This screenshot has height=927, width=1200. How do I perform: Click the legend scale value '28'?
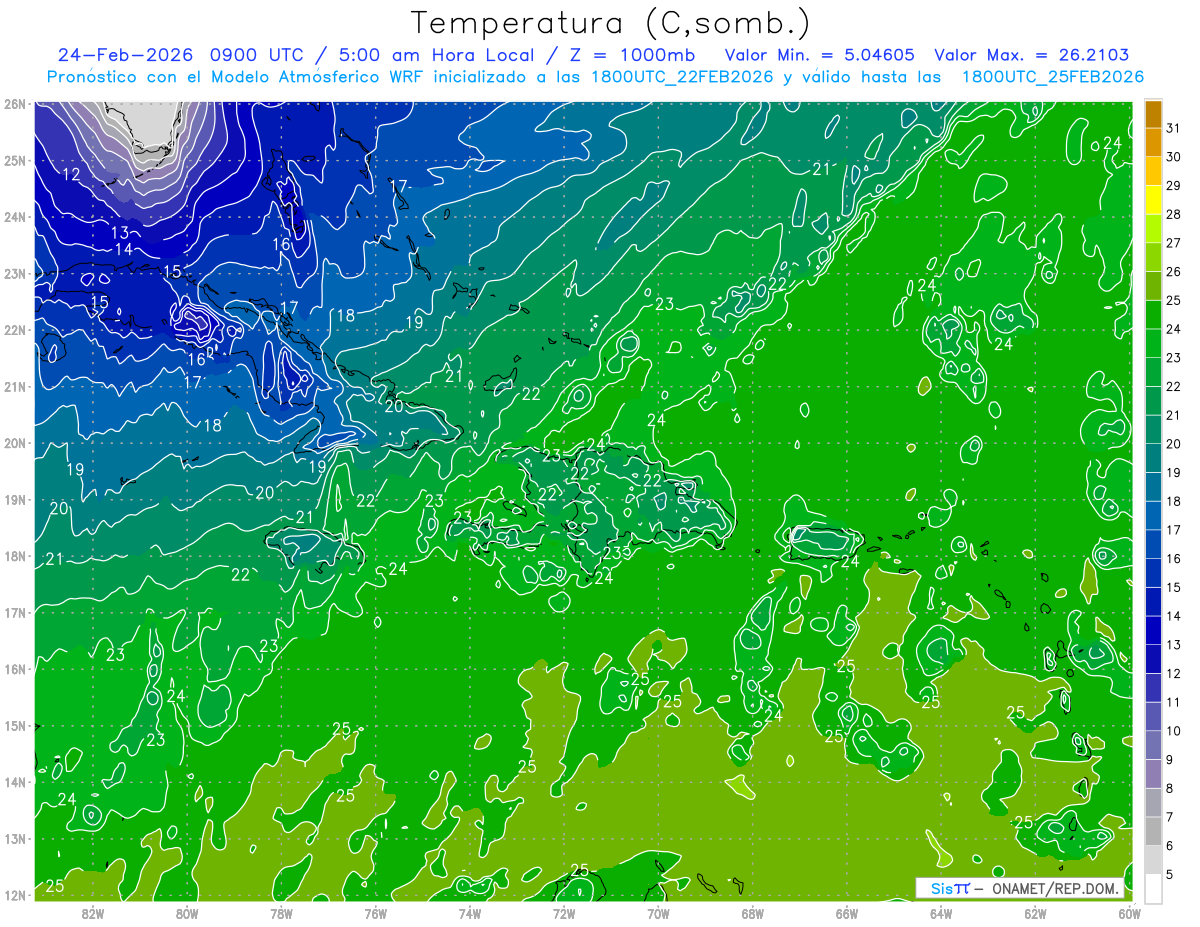click(x=1174, y=214)
